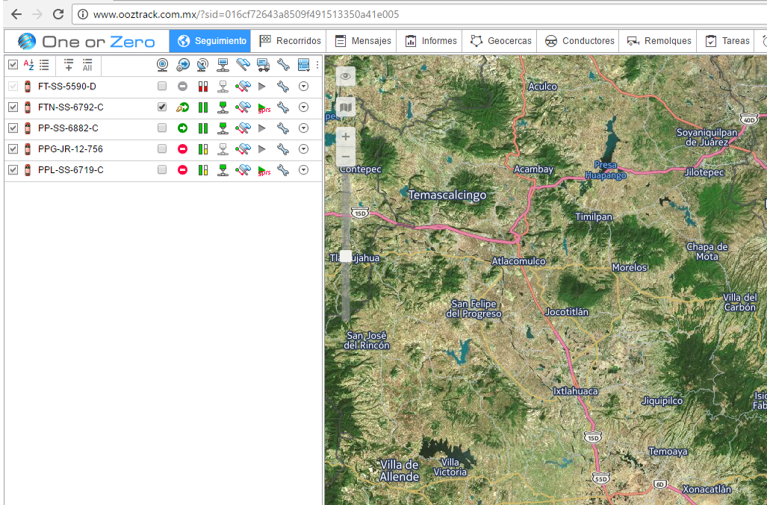Toggle visibility checkbox for PPL-SS-6719-C

[13, 170]
